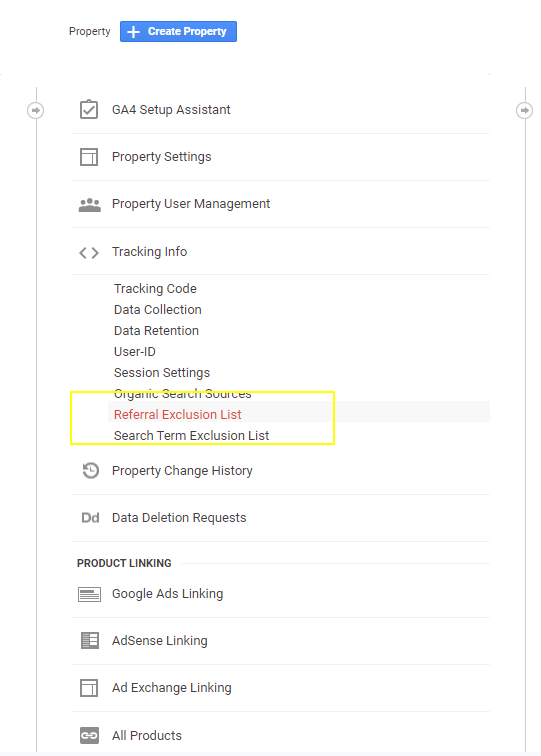Viewport: 541px width, 756px height.
Task: Click the Property User Management people icon
Action: [x=89, y=205]
